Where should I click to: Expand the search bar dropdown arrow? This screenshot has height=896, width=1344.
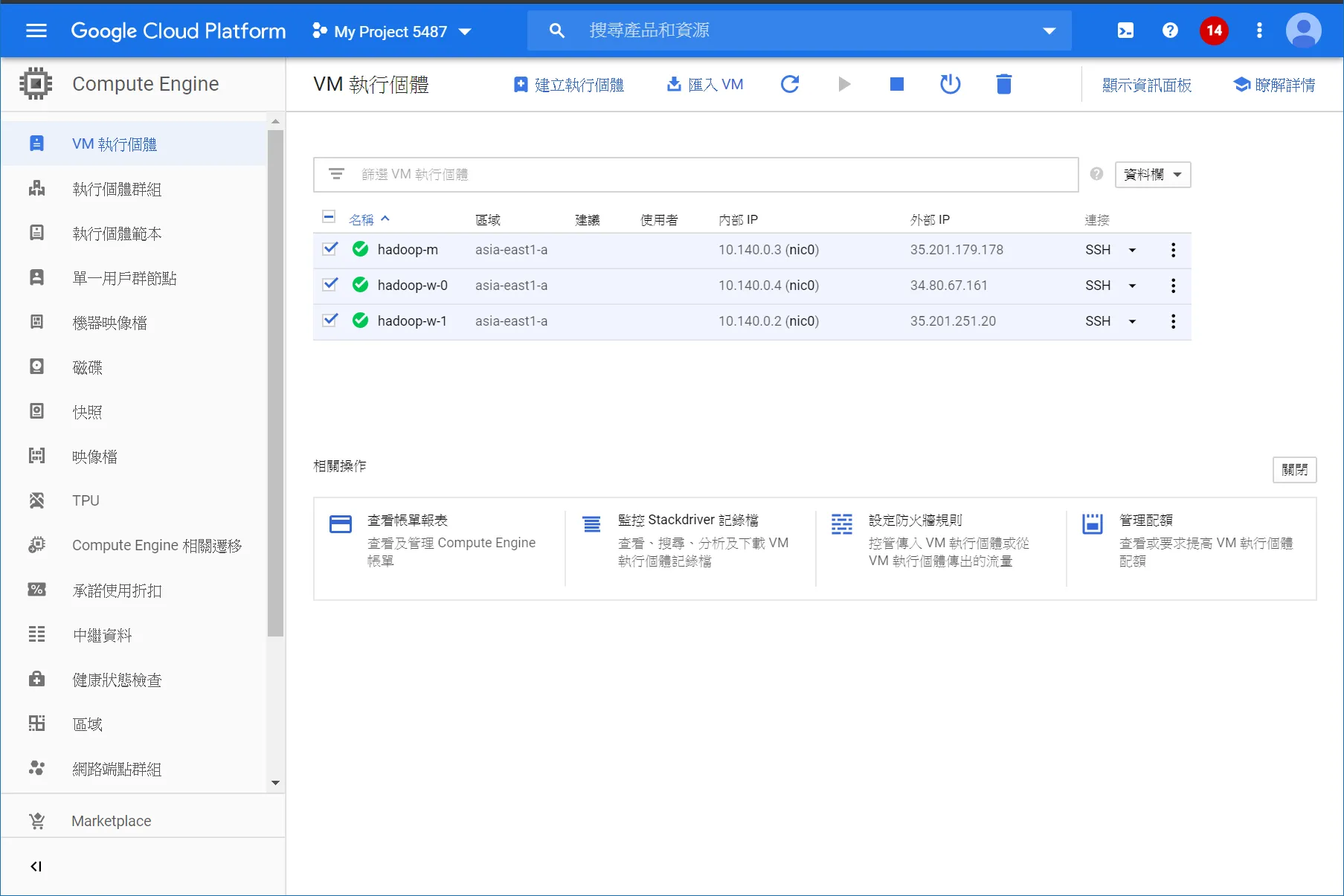(x=1049, y=30)
